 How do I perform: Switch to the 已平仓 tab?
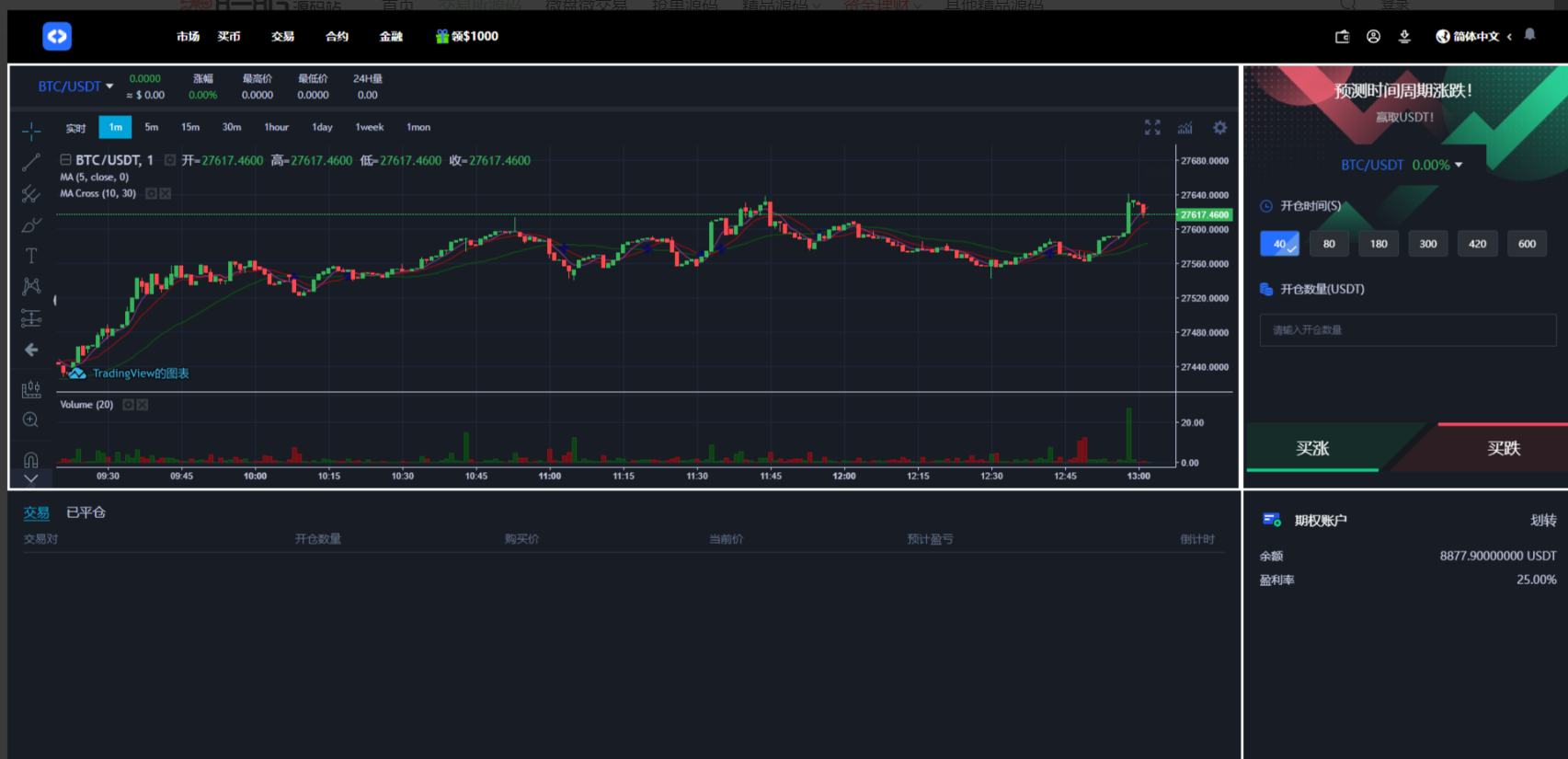86,512
